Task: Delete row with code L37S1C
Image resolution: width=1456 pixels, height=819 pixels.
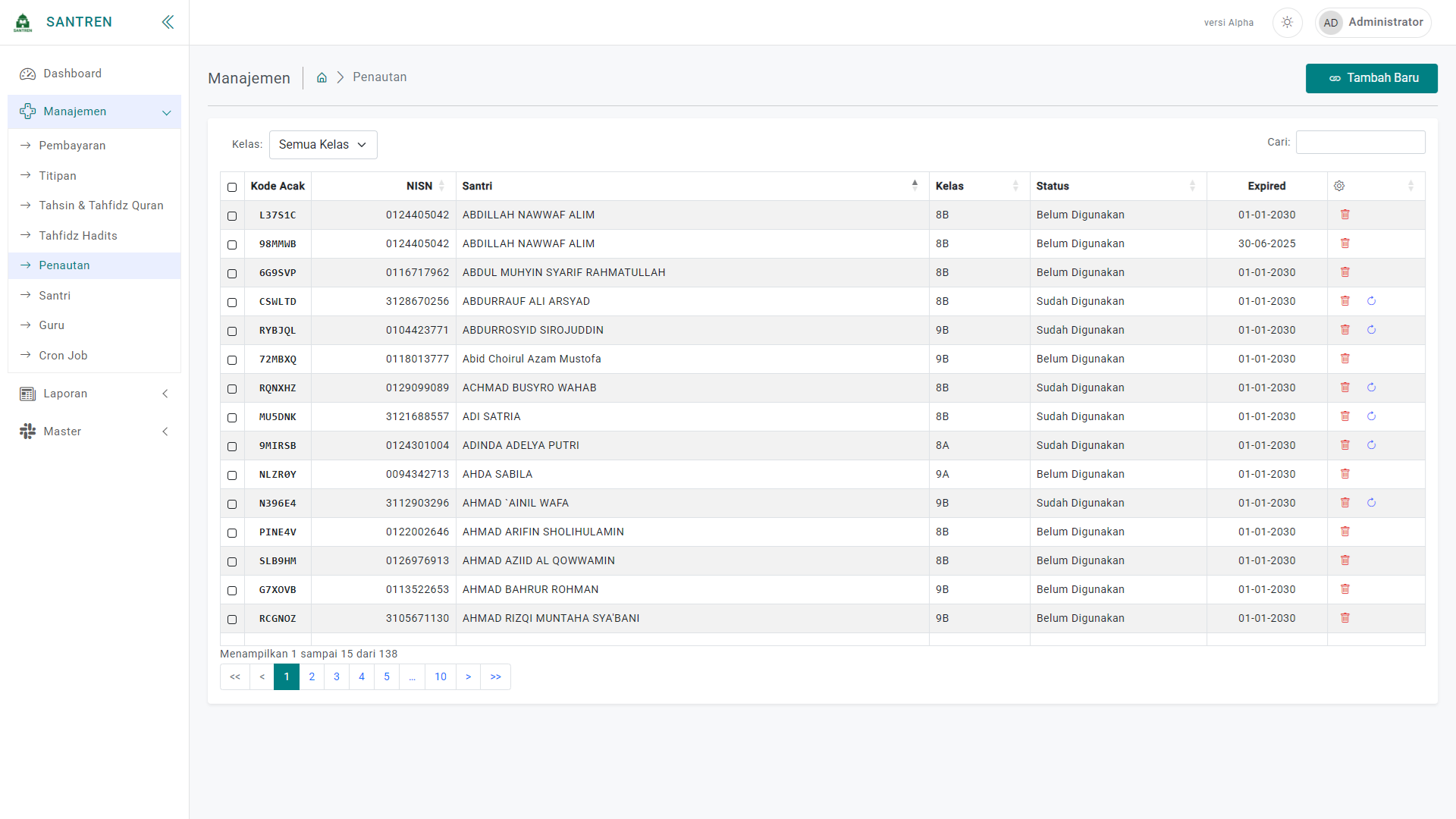Action: (x=1345, y=215)
